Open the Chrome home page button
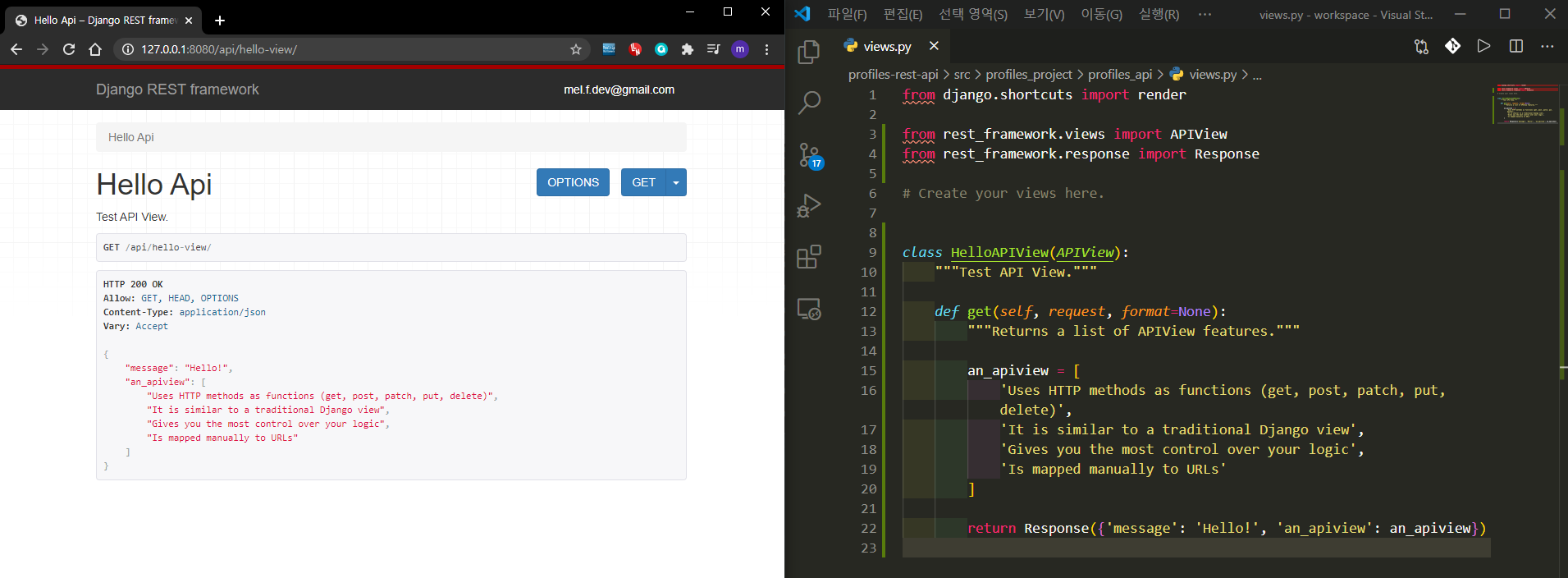The width and height of the screenshot is (1568, 578). 95,49
